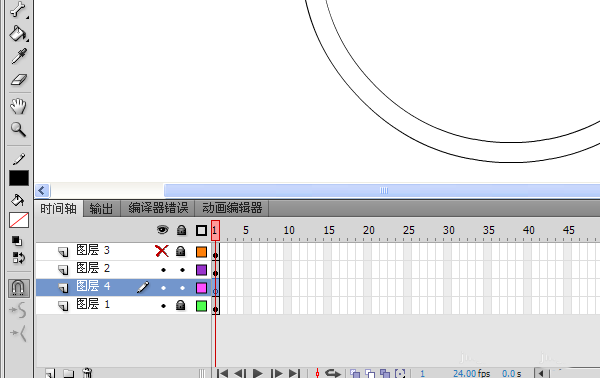Select the Bone tool
This screenshot has width=600, height=378.
tap(18, 9)
